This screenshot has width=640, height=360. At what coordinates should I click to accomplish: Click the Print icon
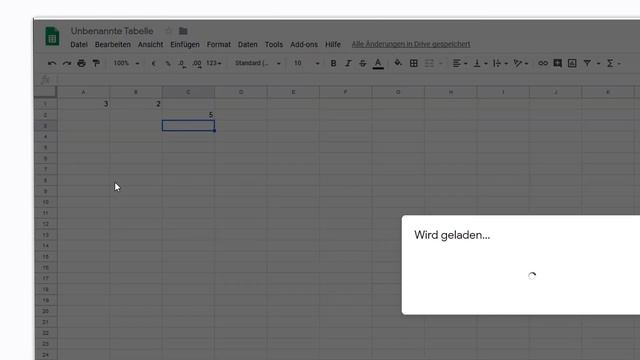coord(81,63)
